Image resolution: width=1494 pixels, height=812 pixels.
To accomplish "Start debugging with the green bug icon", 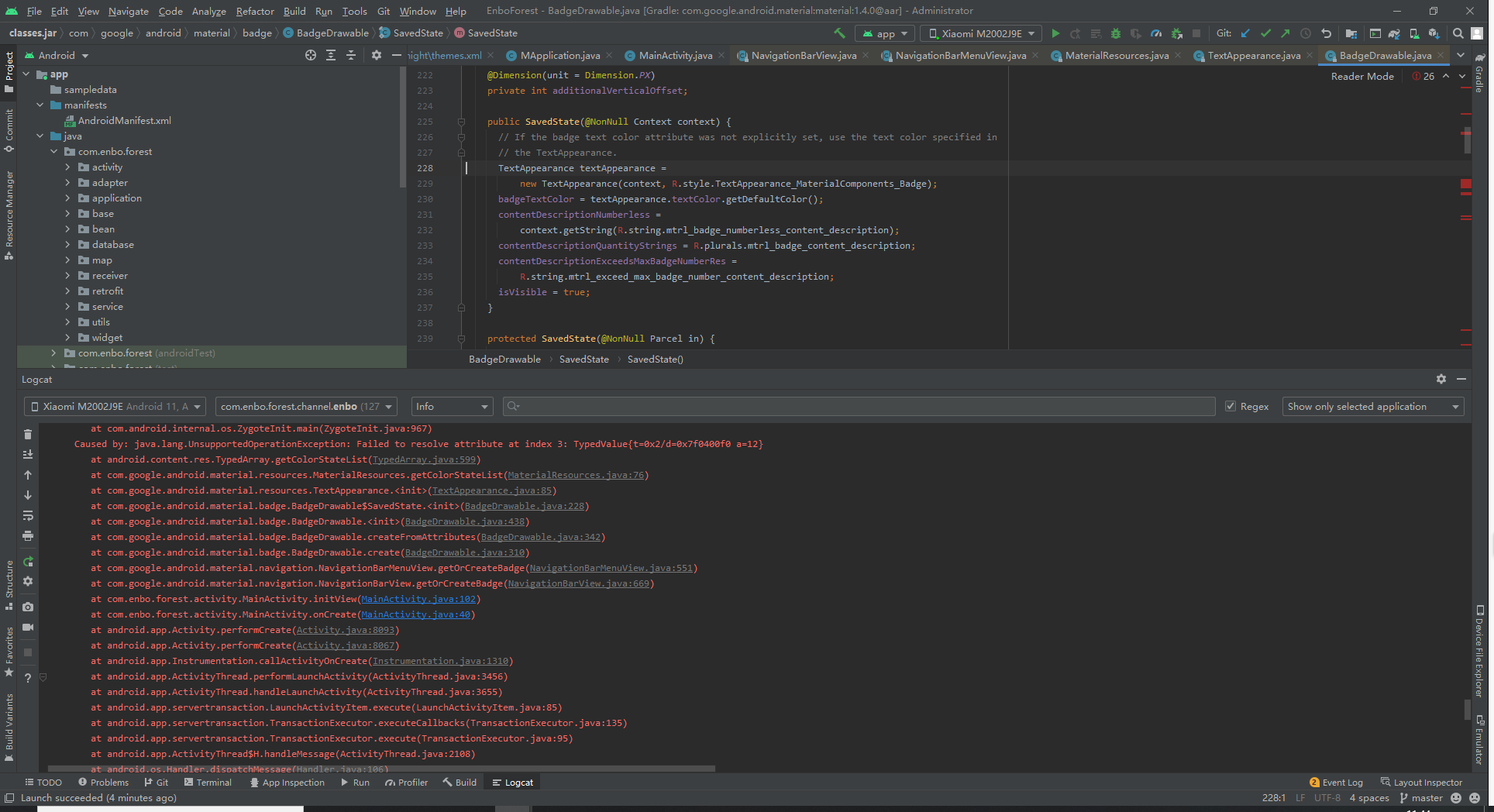I will pyautogui.click(x=1116, y=33).
